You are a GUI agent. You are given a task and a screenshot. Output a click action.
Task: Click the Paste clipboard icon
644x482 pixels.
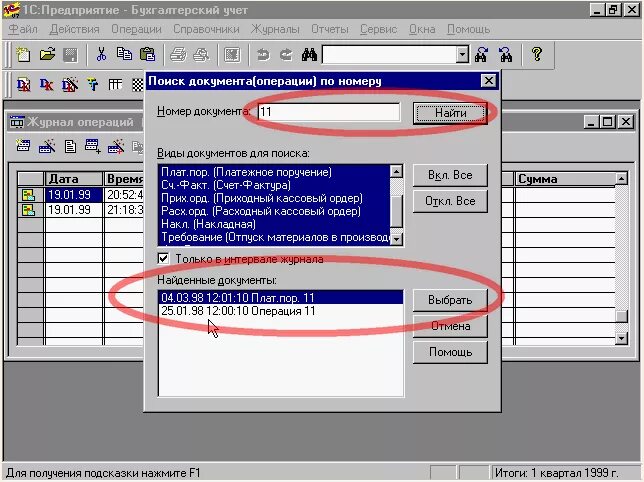tap(147, 54)
